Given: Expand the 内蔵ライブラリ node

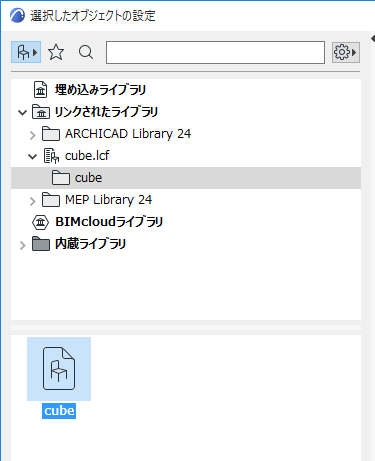Looking at the screenshot, I should coord(22,245).
